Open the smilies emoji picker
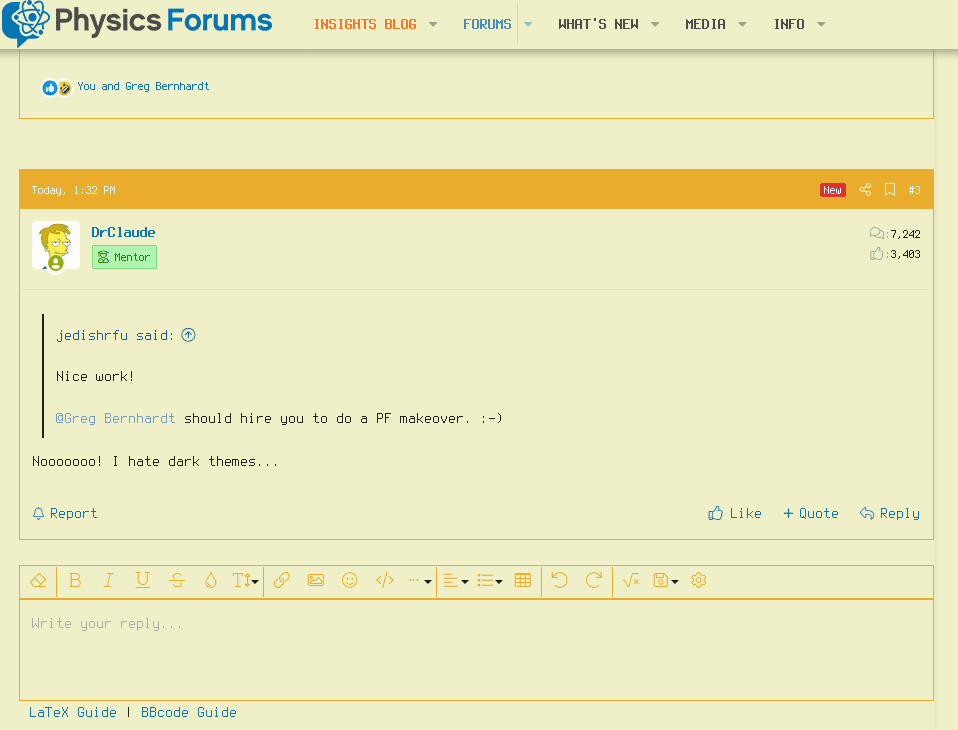The width and height of the screenshot is (958, 730). (349, 580)
